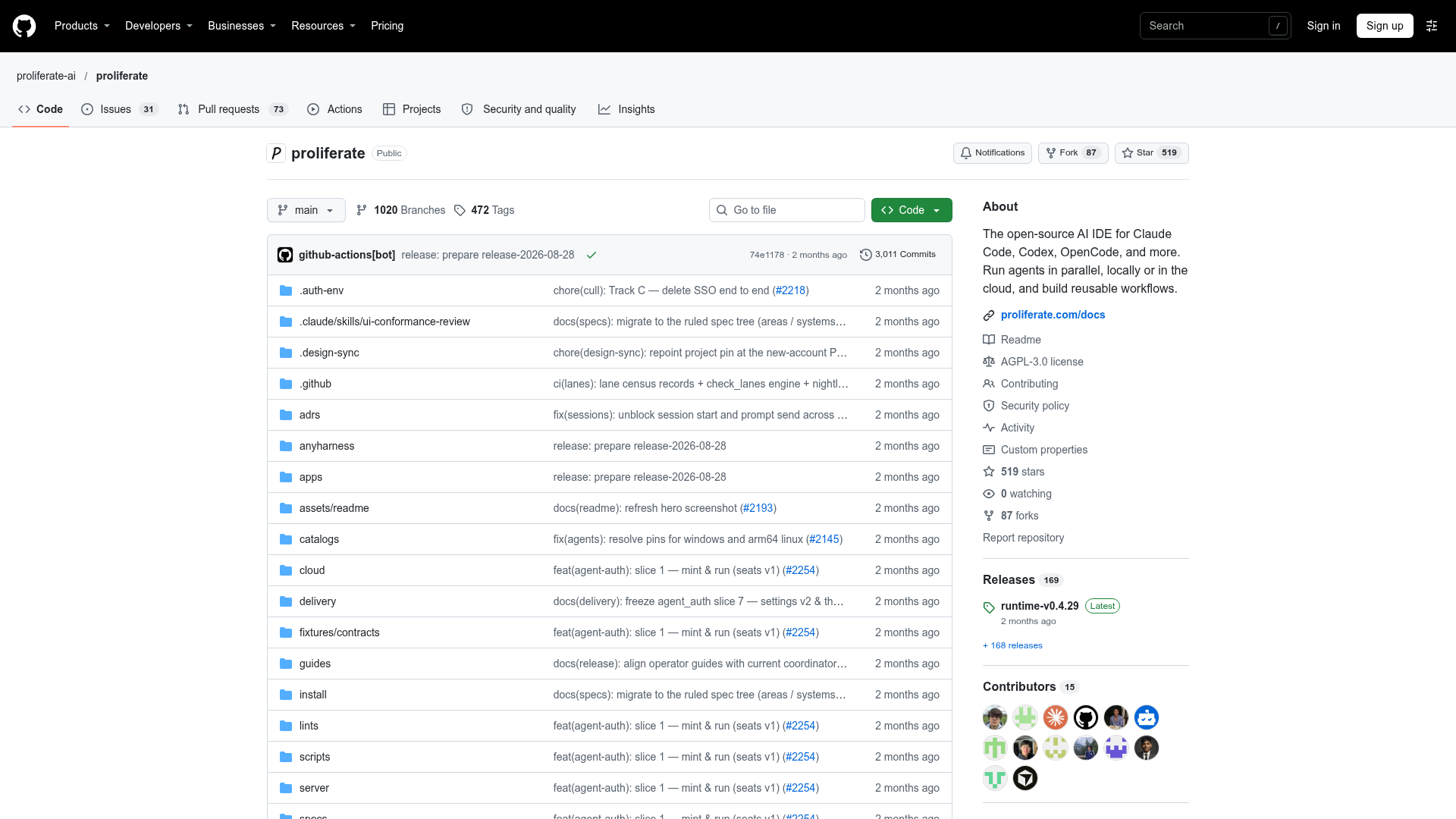Open the last contributor avatar, black hexagon logo
This screenshot has height=819, width=1456.
1025,778
